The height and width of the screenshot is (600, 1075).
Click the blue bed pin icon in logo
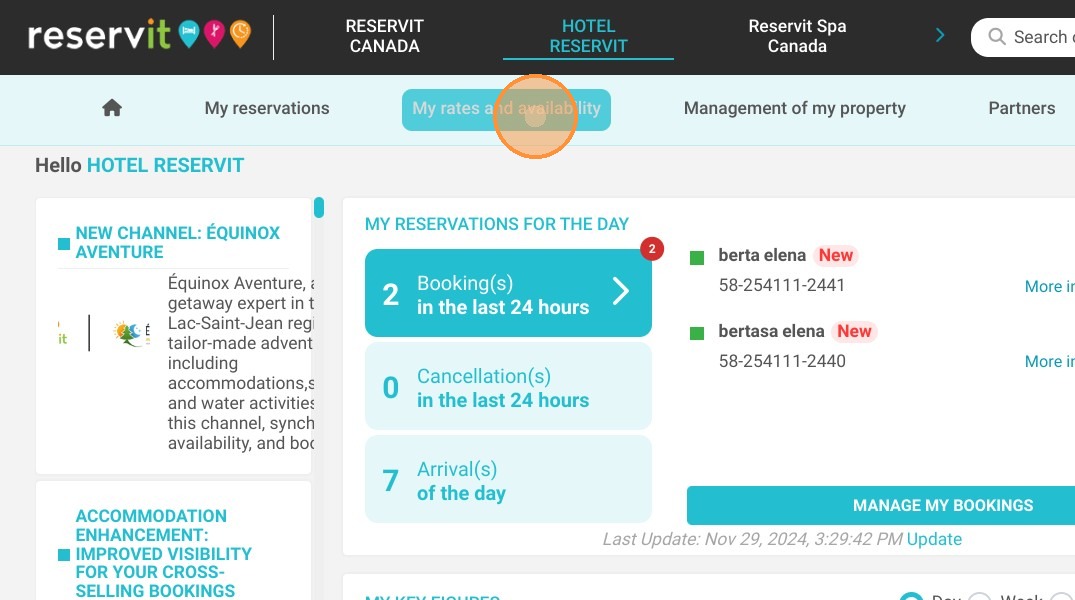[189, 34]
